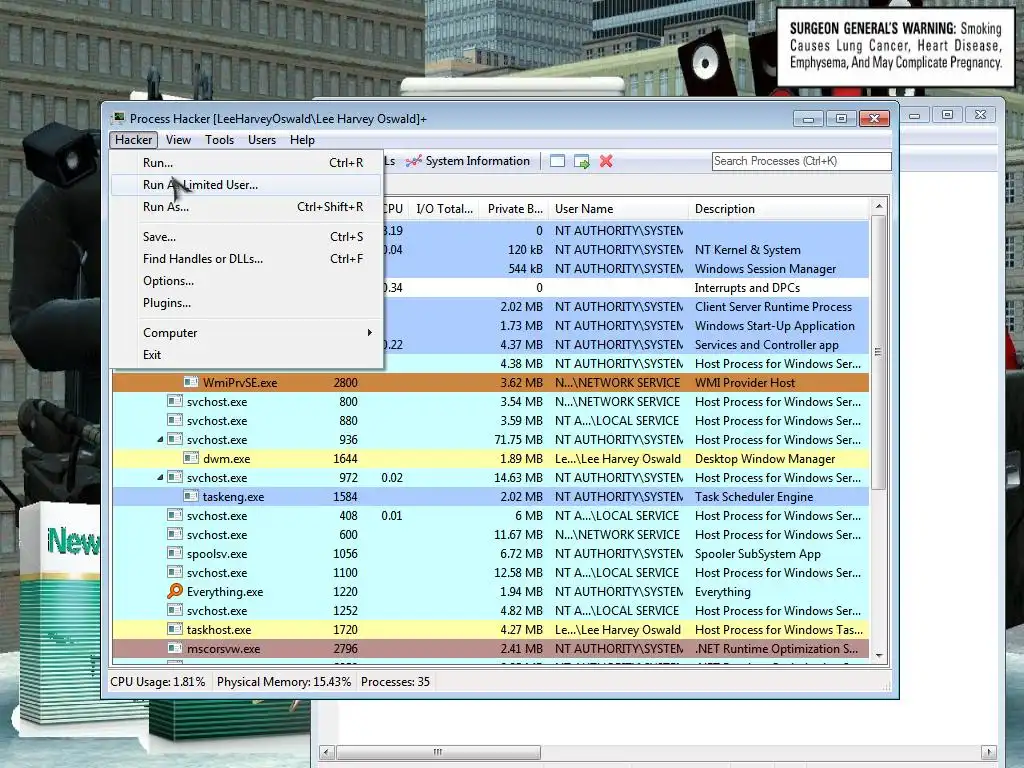Click the WmiPrvSE.exe process icon
This screenshot has width=1024, height=768.
(191, 382)
